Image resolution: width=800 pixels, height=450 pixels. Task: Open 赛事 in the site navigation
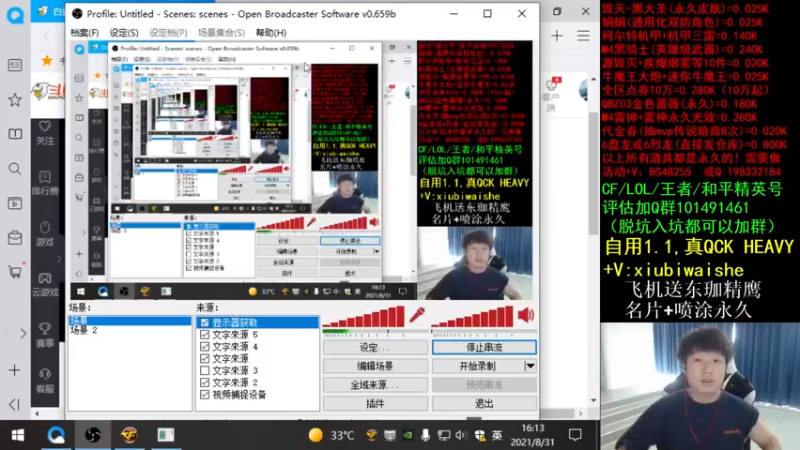[45, 335]
